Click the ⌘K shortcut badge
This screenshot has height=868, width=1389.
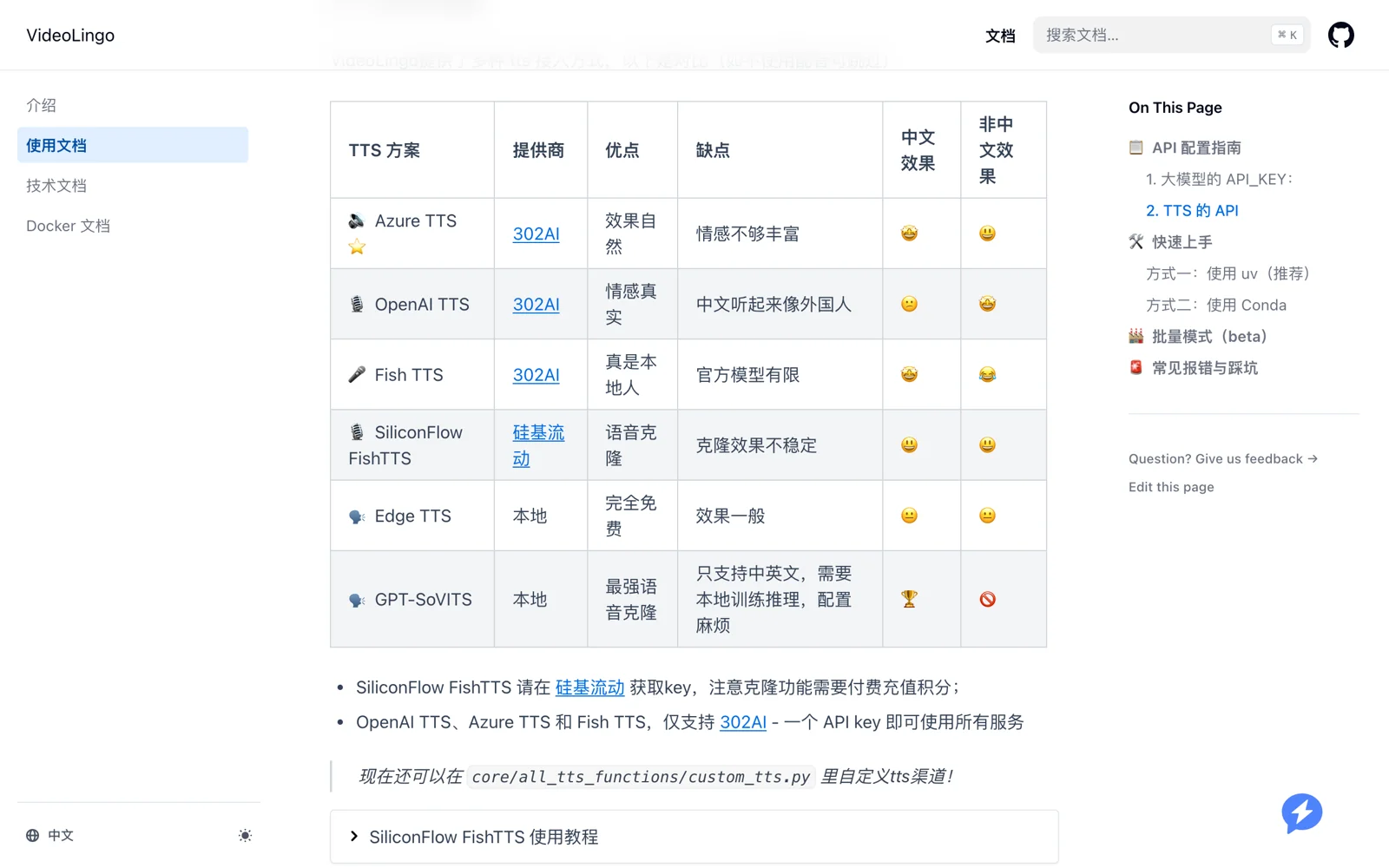(x=1287, y=35)
